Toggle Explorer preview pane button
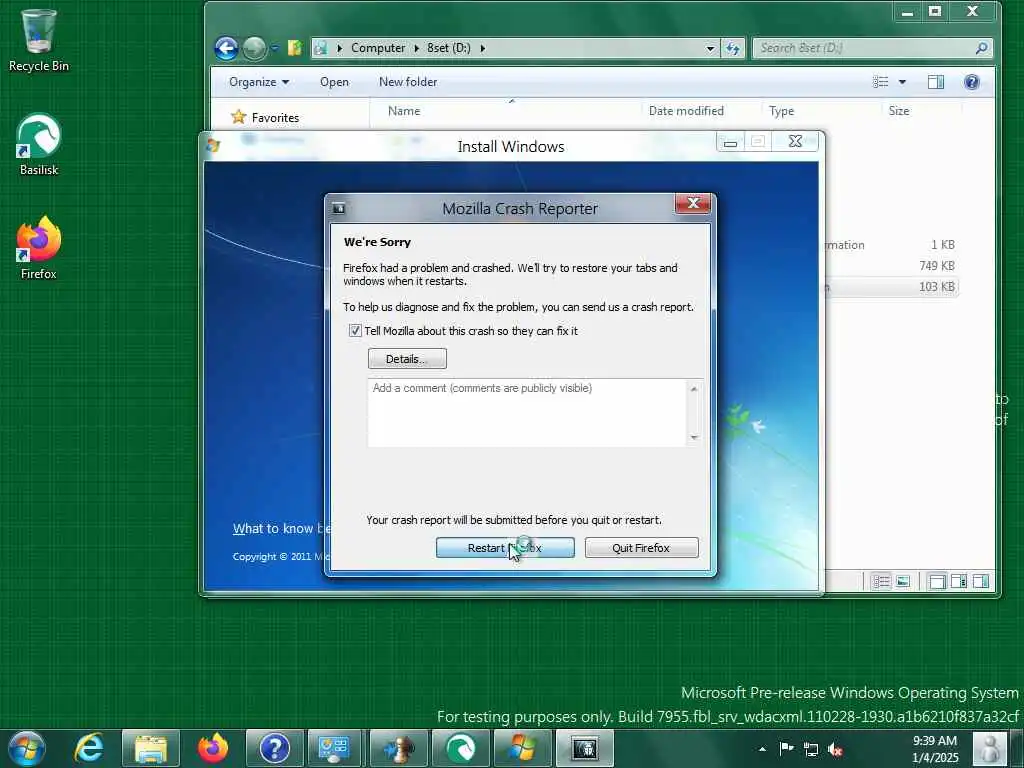The height and width of the screenshot is (768, 1024). (936, 82)
